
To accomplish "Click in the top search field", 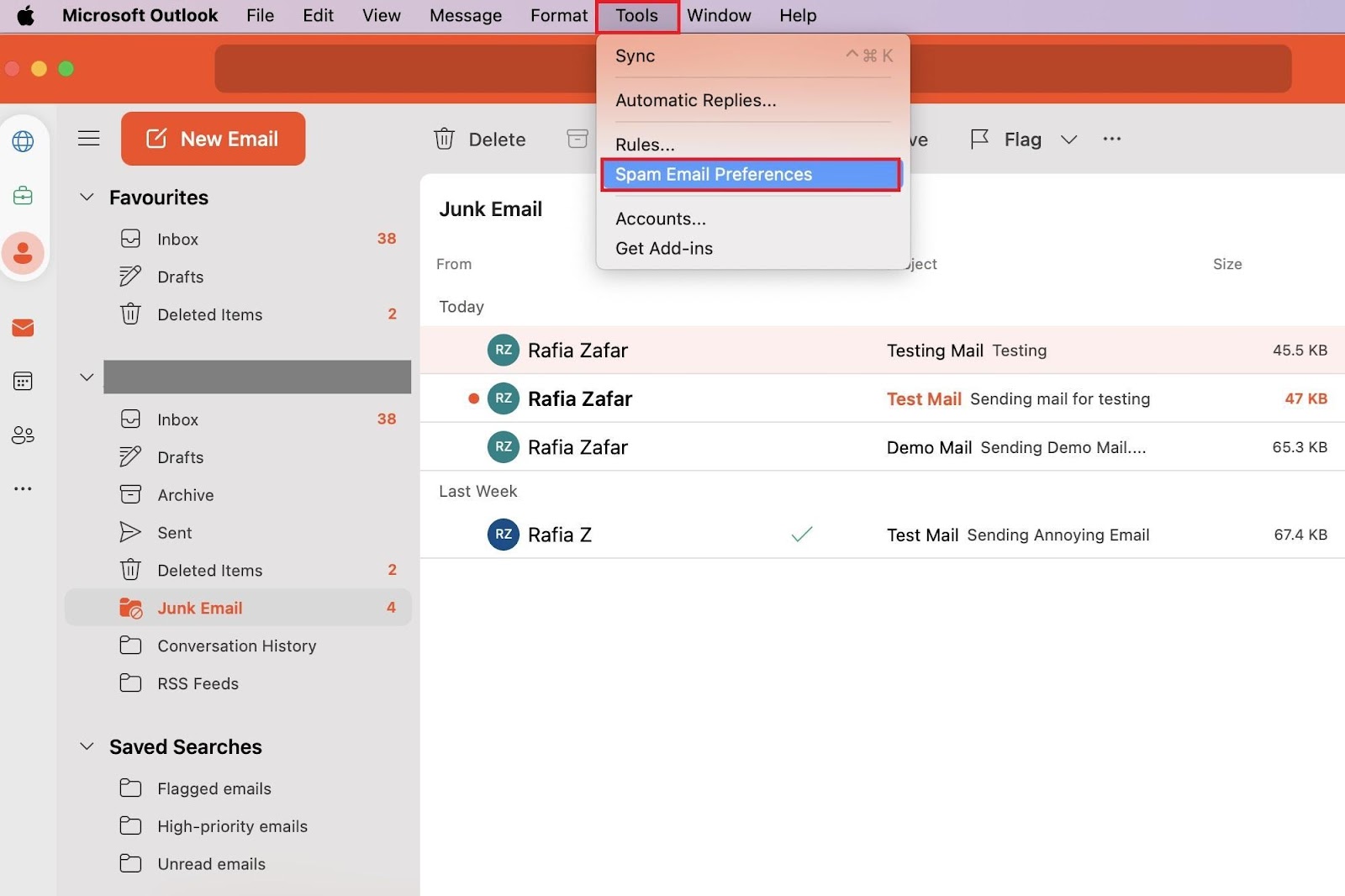I will click(x=753, y=69).
